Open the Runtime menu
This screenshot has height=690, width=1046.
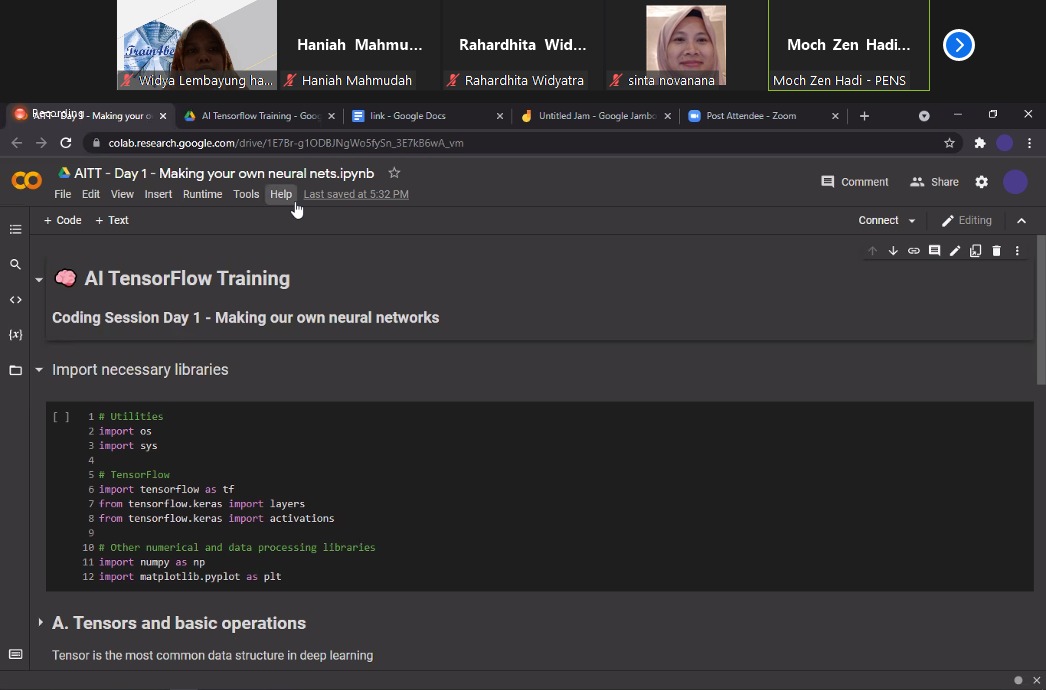click(x=202, y=194)
